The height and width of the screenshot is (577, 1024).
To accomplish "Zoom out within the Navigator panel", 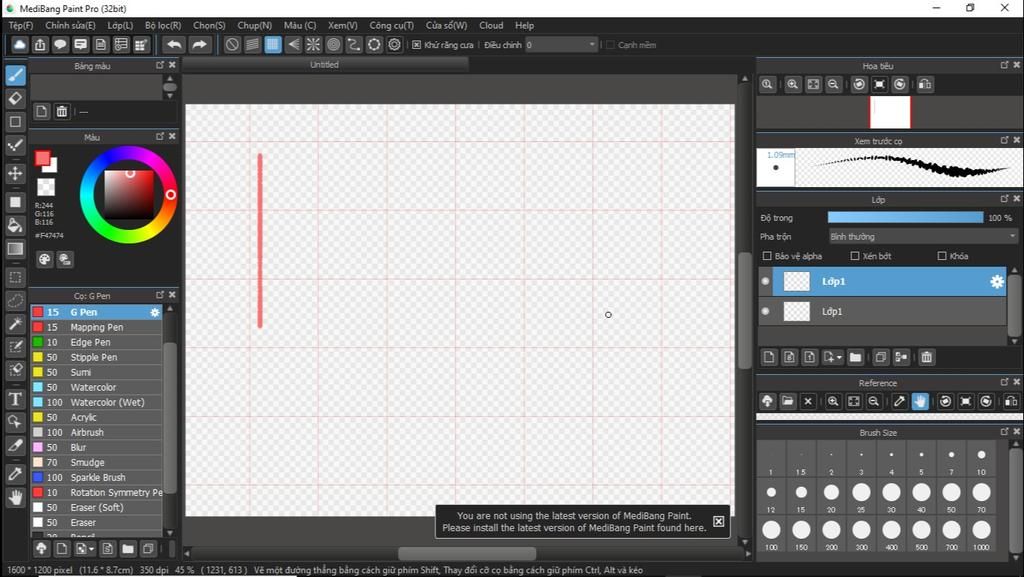I will click(x=833, y=84).
